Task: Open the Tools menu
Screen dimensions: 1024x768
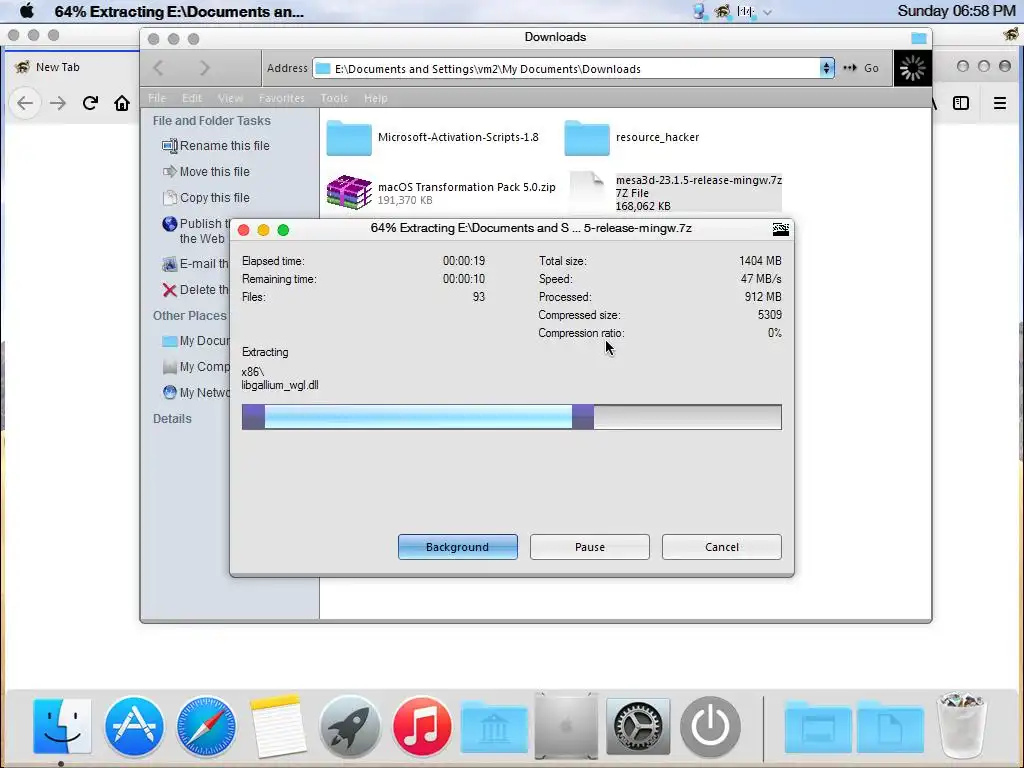Action: click(x=334, y=98)
